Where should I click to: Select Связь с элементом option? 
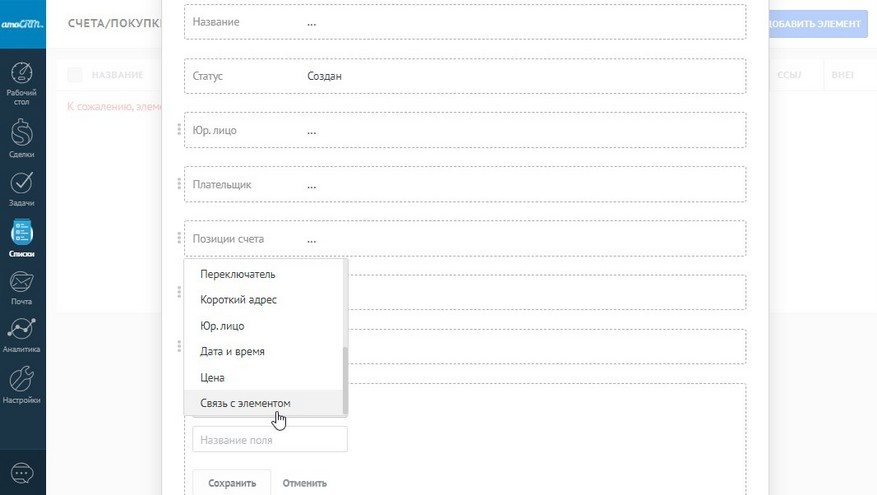pyautogui.click(x=245, y=403)
